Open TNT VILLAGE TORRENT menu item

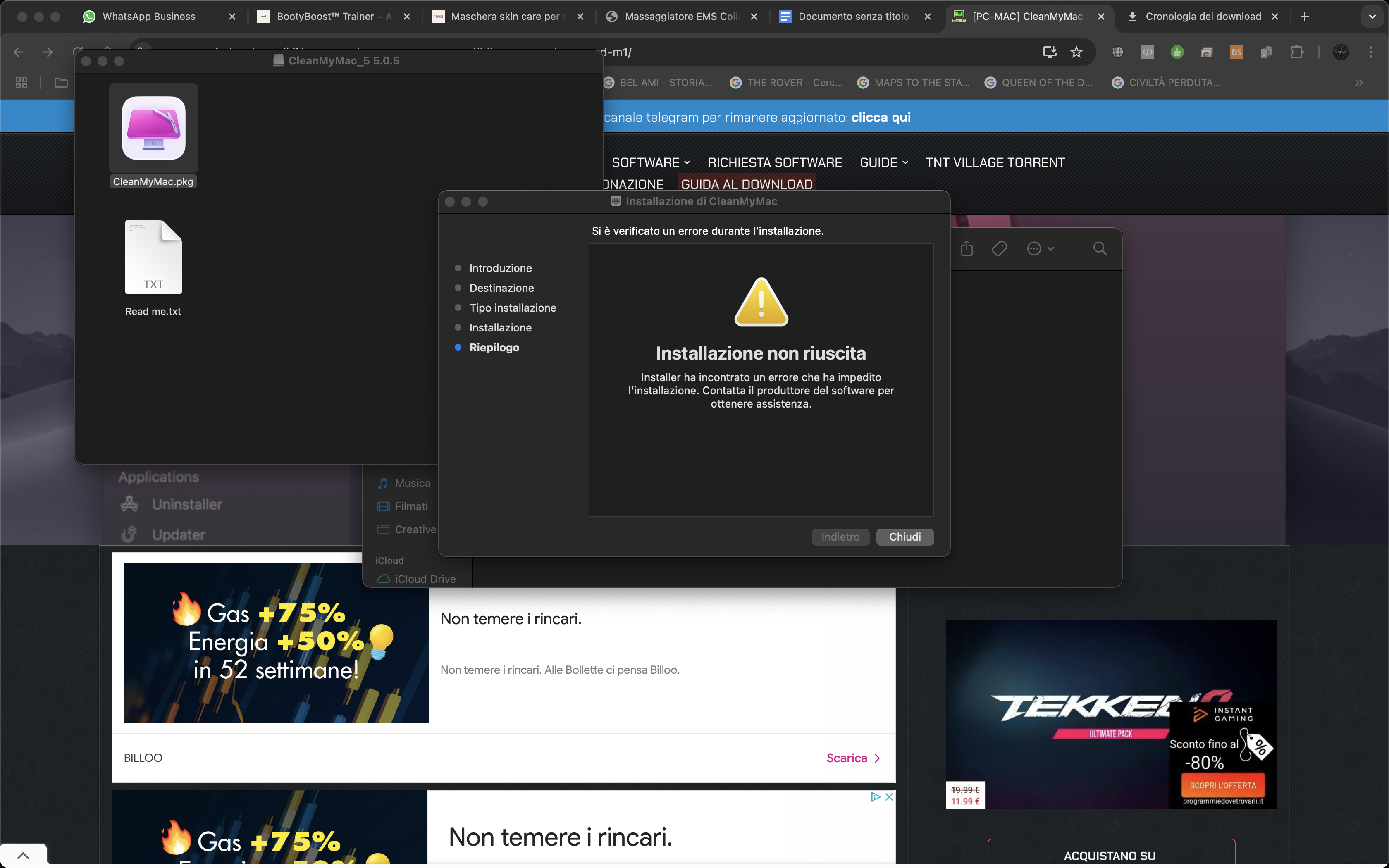tap(995, 162)
